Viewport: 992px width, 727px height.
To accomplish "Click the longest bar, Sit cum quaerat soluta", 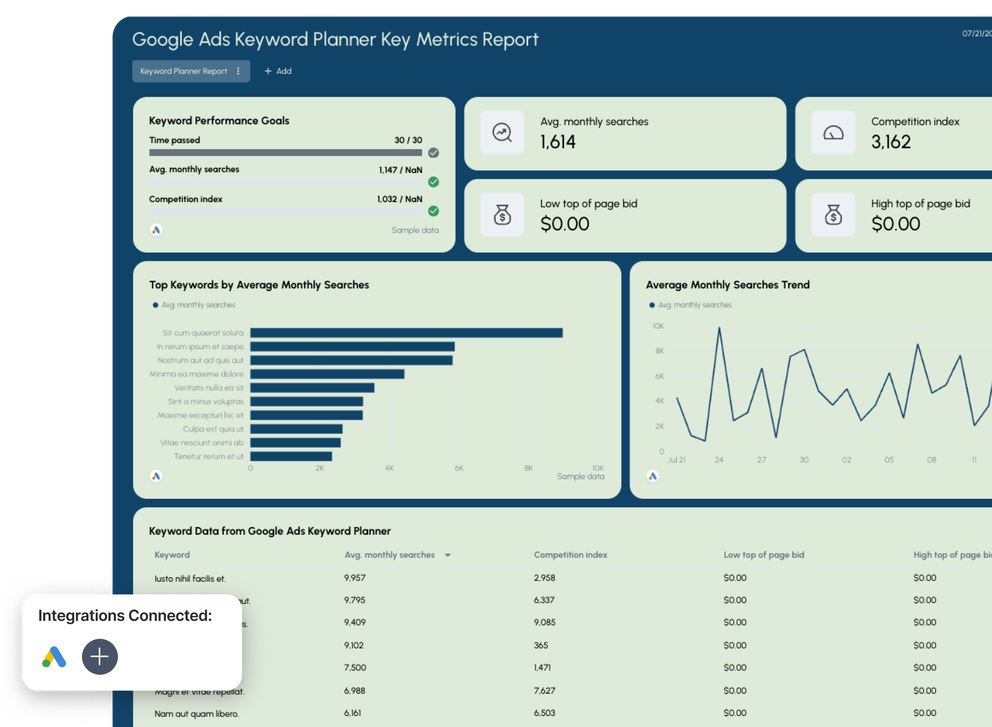I will (x=406, y=333).
